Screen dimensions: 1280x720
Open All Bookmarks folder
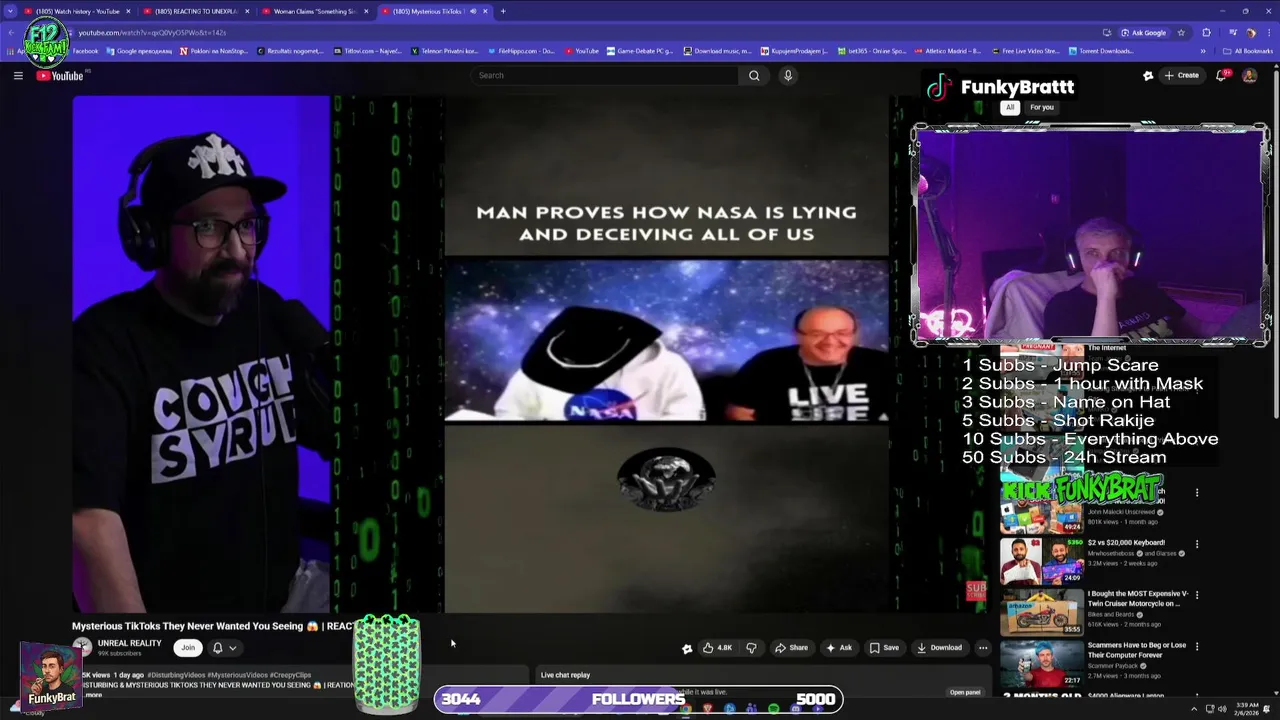(x=1248, y=51)
